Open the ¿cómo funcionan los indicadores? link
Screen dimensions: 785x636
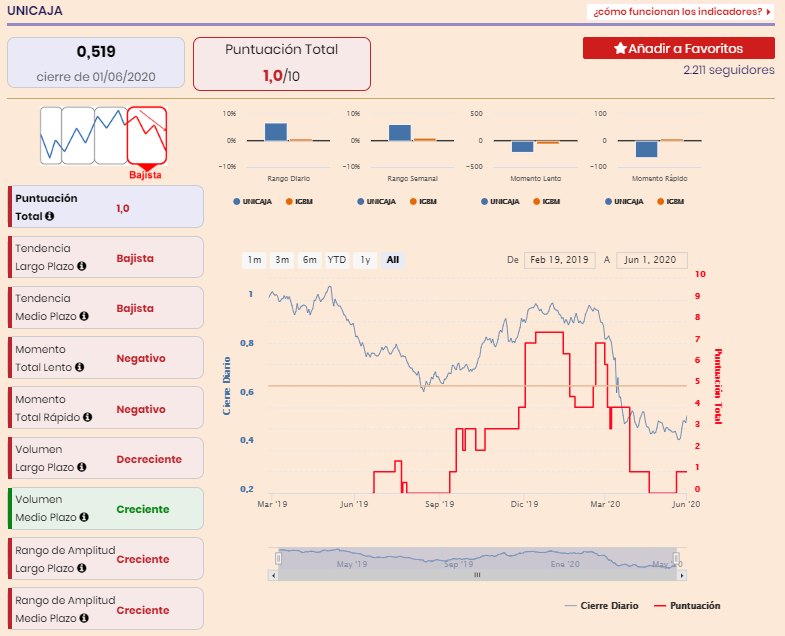click(680, 12)
